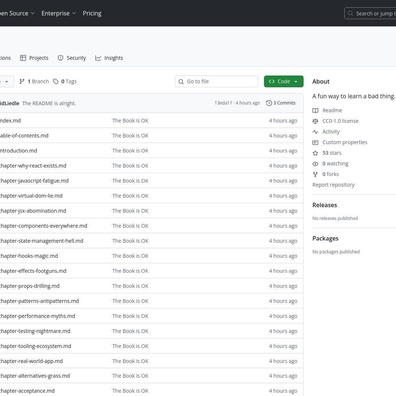Expand the Enterprise menu
Image resolution: width=396 pixels, height=396 pixels.
click(59, 13)
